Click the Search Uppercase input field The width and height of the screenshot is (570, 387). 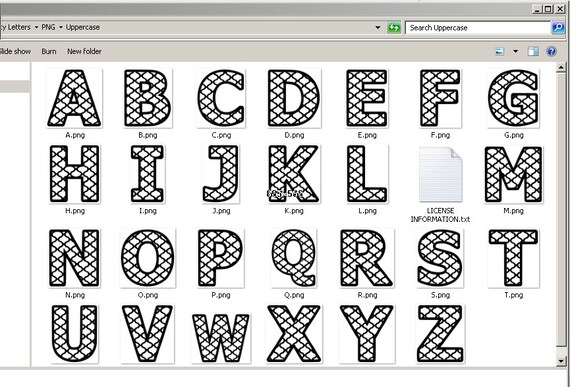click(478, 28)
